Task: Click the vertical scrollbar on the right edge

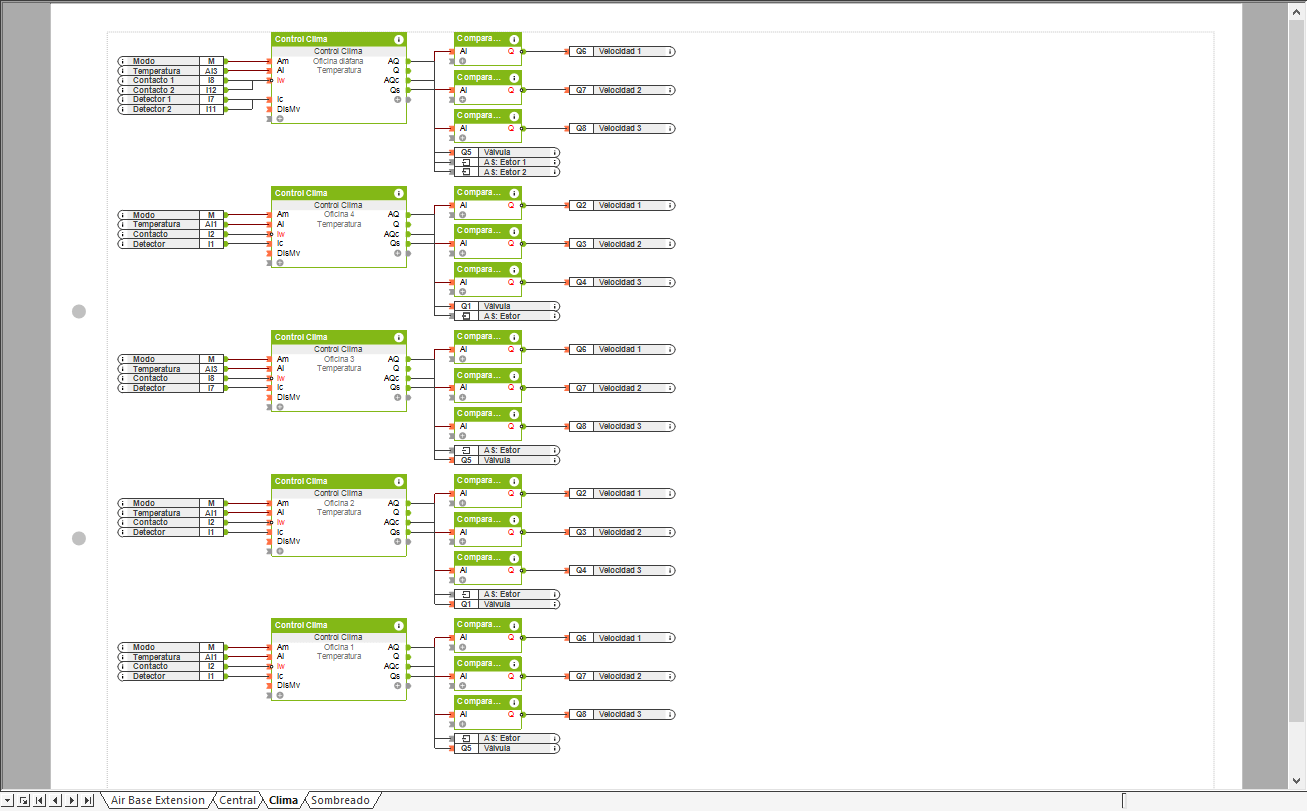Action: [x=1298, y=400]
